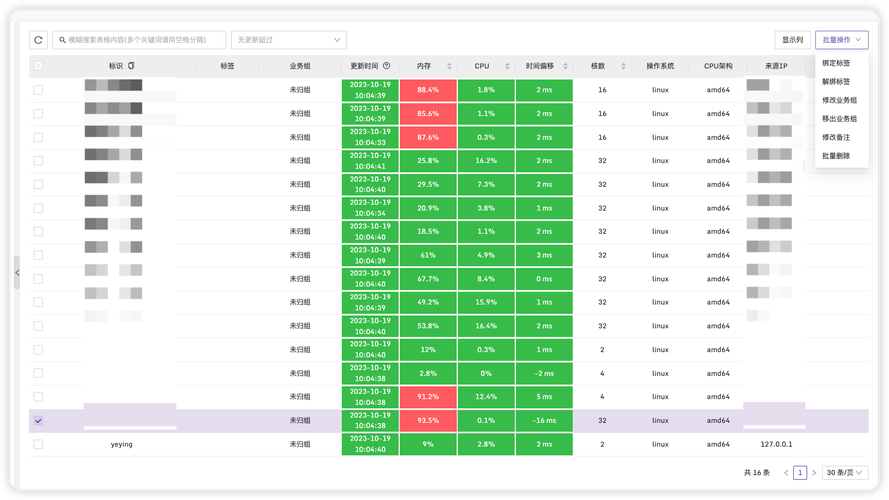Viewport: 889px width, 500px height.
Task: Click the 15.9% CPU value
Action: [486, 302]
